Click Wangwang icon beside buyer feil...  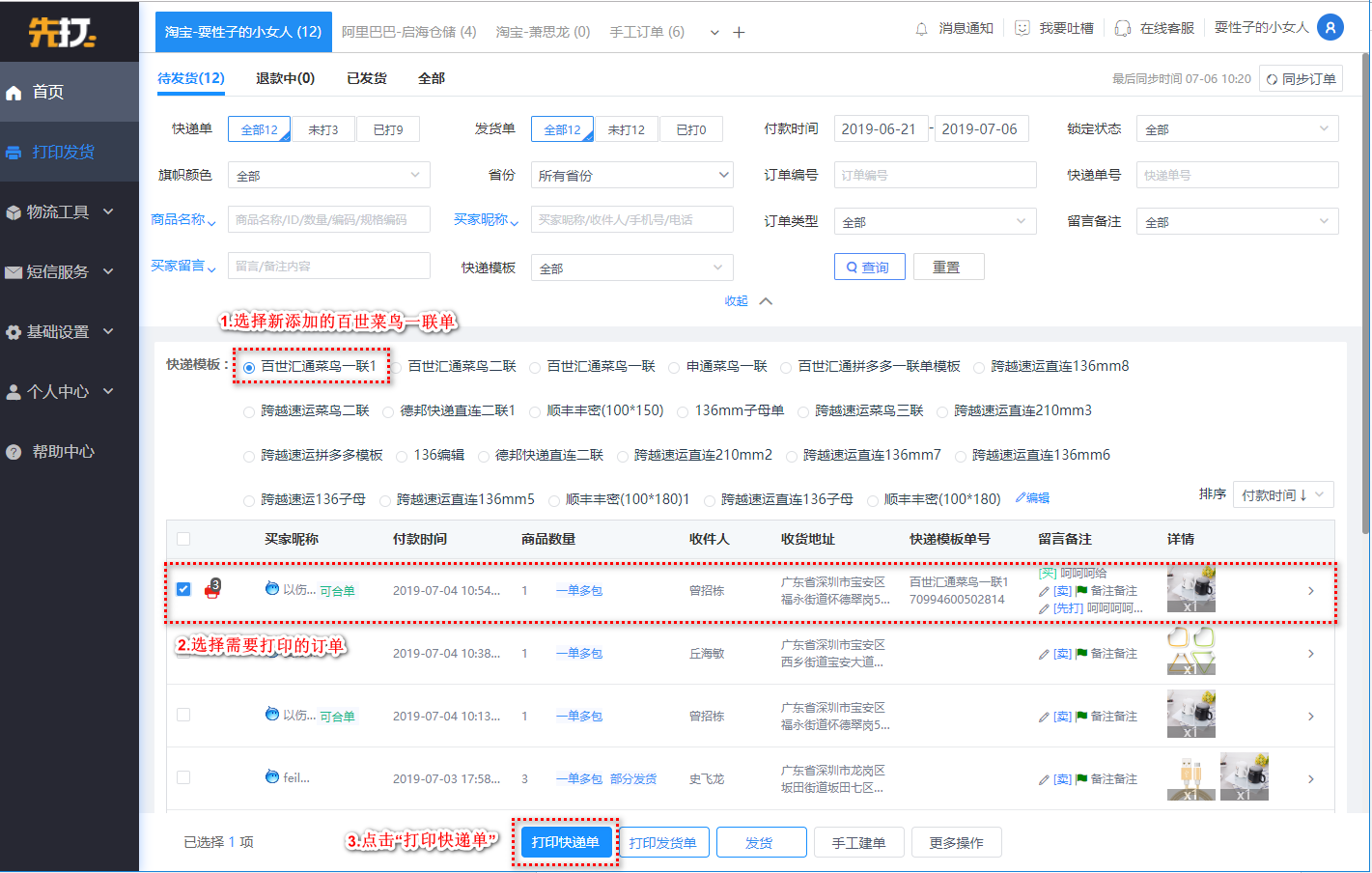pos(272,776)
